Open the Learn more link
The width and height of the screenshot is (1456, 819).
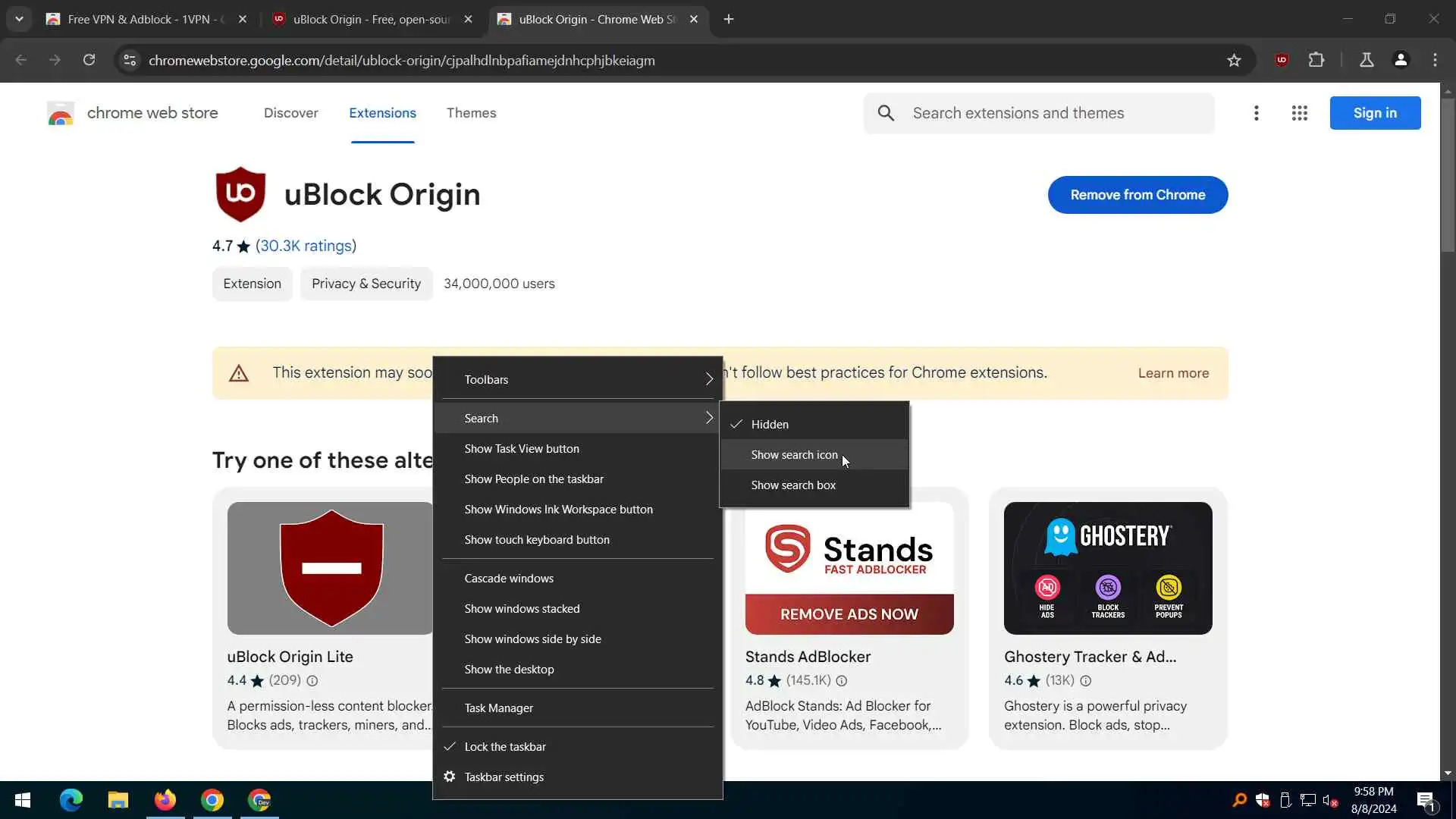(1173, 373)
